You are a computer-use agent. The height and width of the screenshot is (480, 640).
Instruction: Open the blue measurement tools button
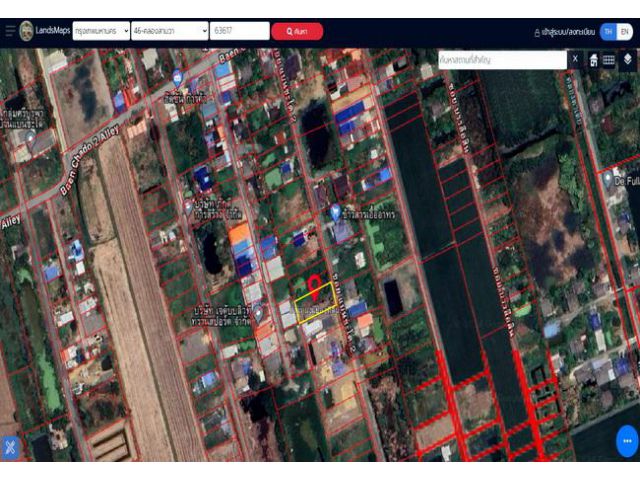pos(11,447)
